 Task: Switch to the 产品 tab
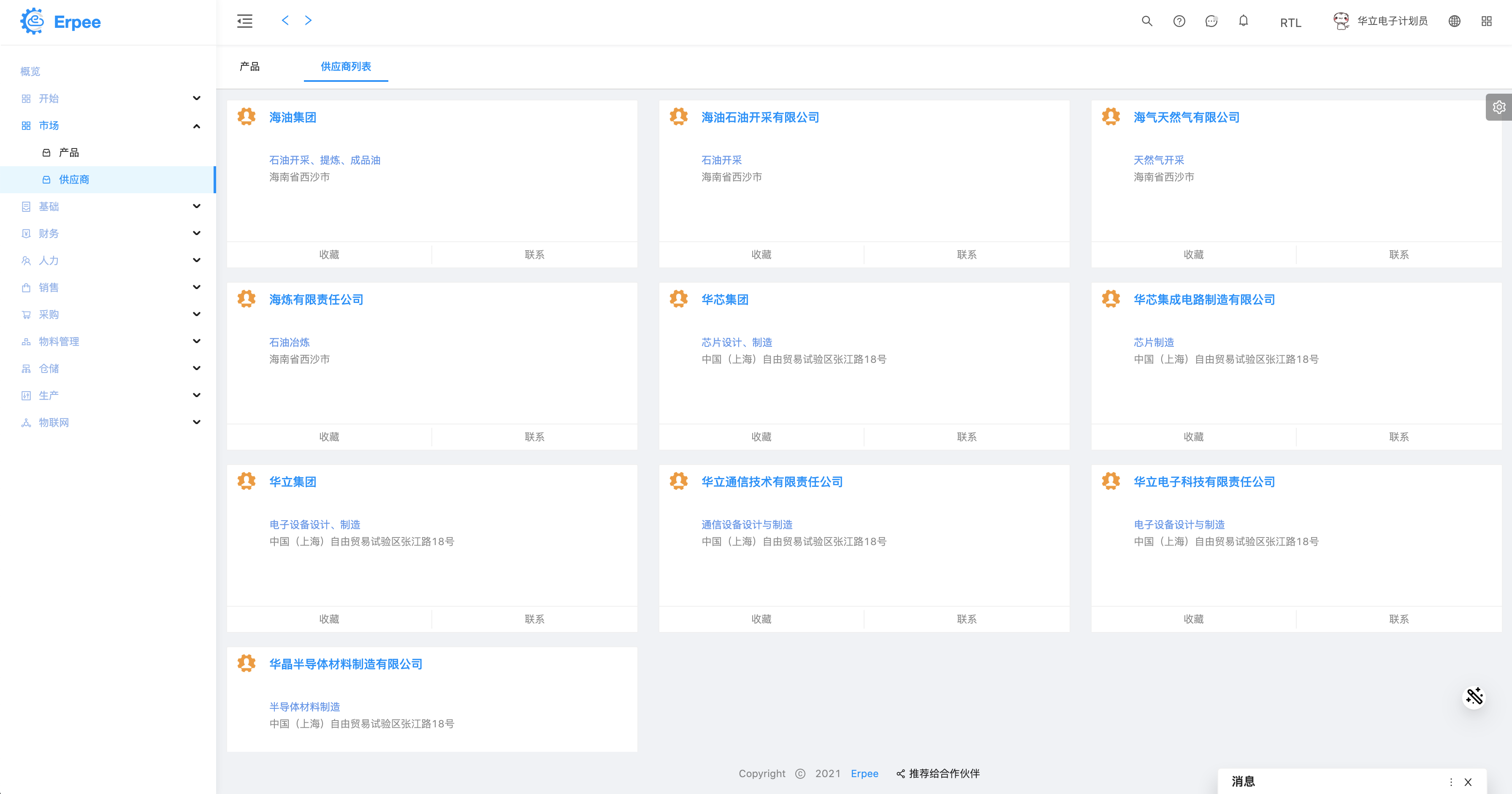tap(249, 66)
